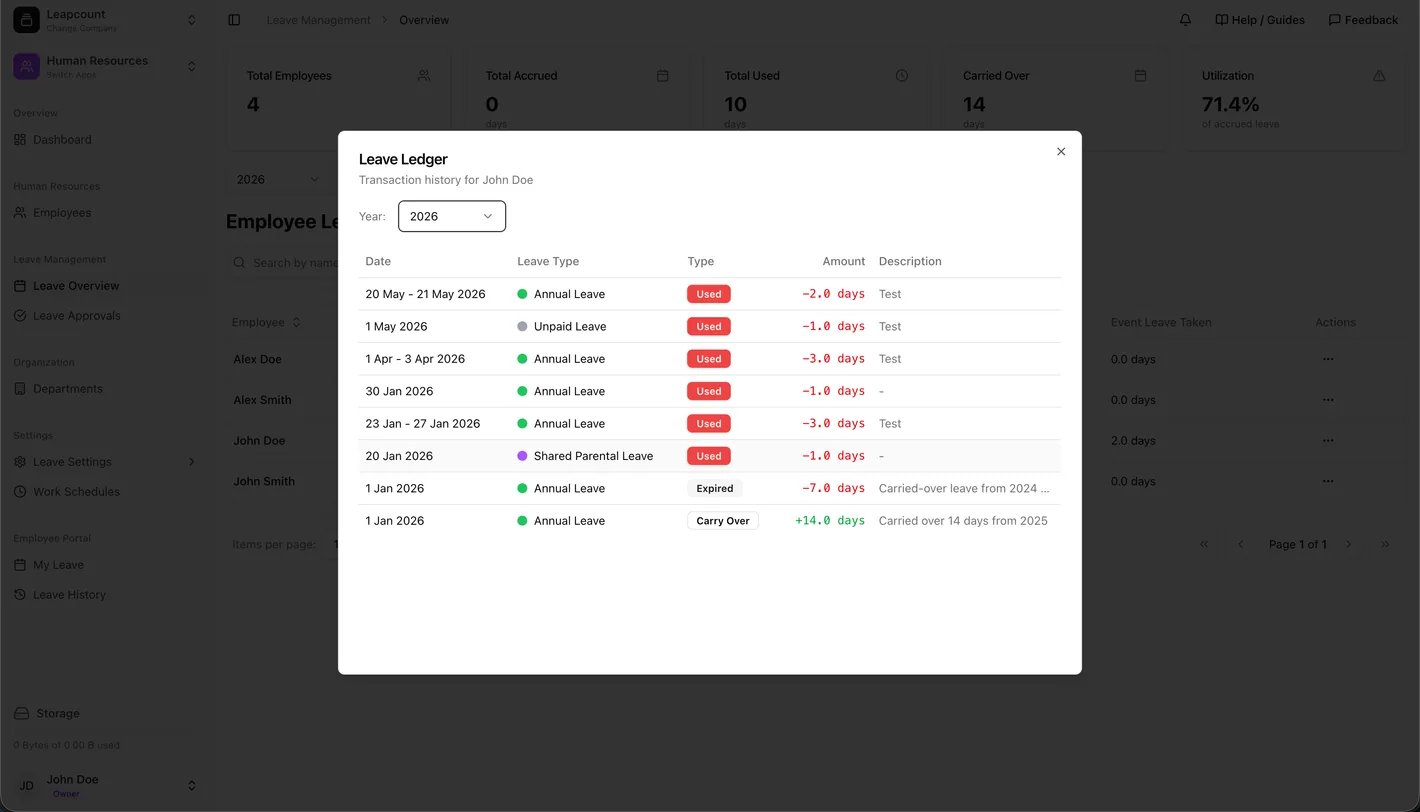Click 23 Jan - 27 Jan 2026 date
Screen dimensions: 1420x812
[x=423, y=424]
